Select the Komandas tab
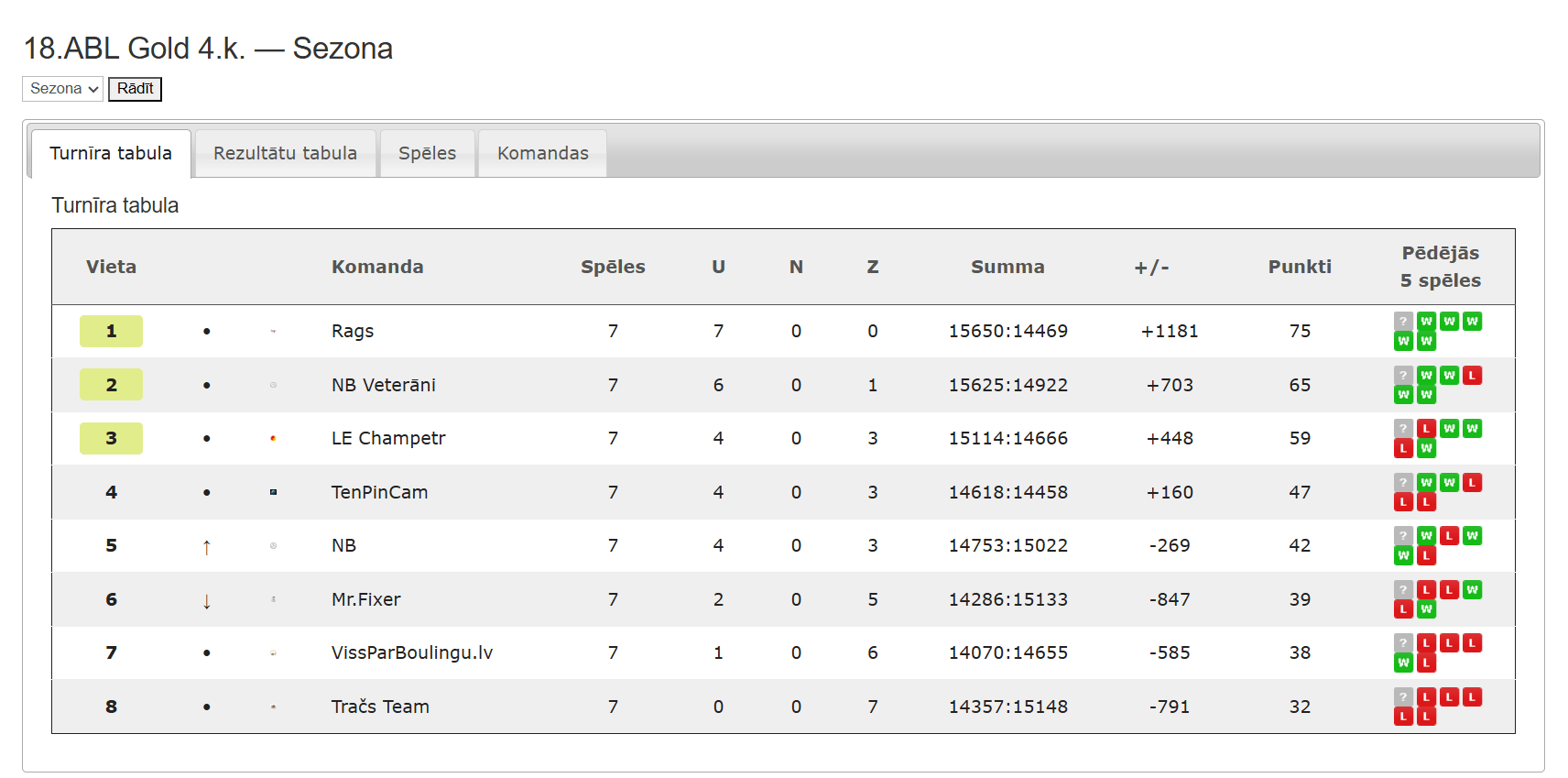This screenshot has width=1568, height=778. 543,153
